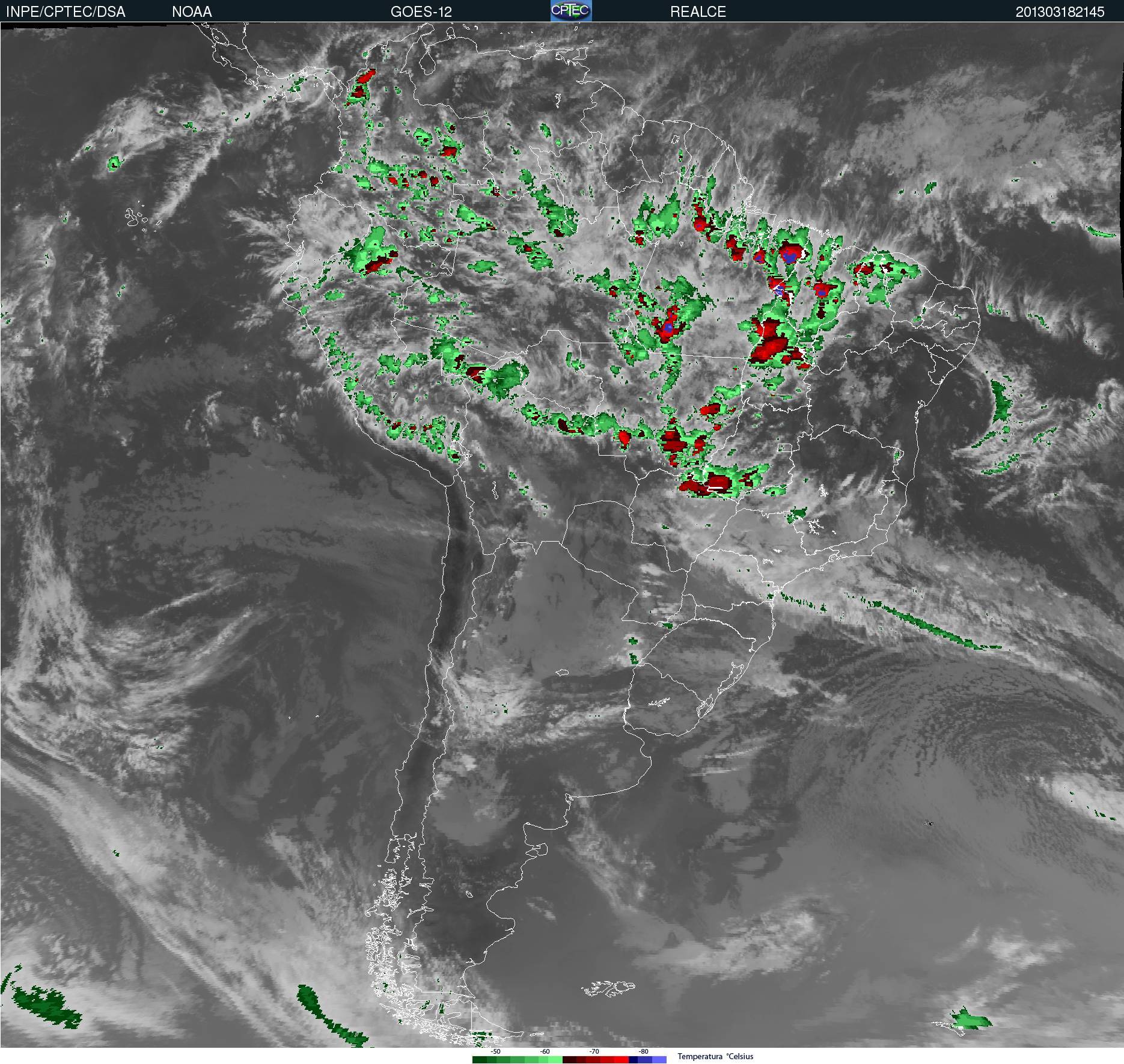This screenshot has height=1064, width=1124.
Task: Click the -50 legend tick value
Action: click(495, 1051)
